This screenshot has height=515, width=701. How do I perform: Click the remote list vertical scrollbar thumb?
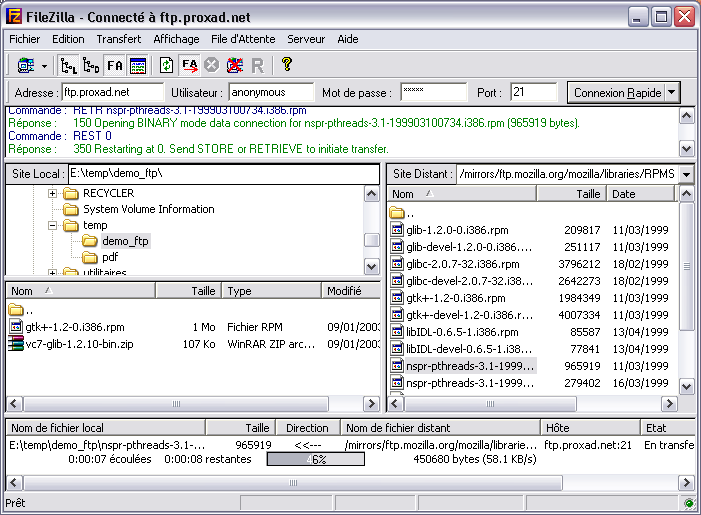click(x=686, y=266)
